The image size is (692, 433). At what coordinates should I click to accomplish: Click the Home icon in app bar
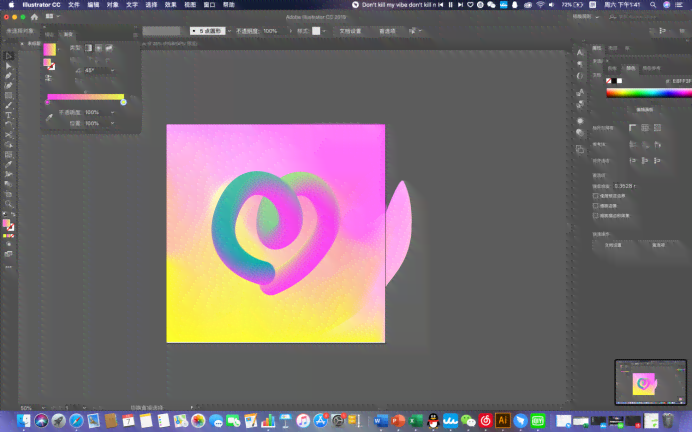(x=34, y=17)
